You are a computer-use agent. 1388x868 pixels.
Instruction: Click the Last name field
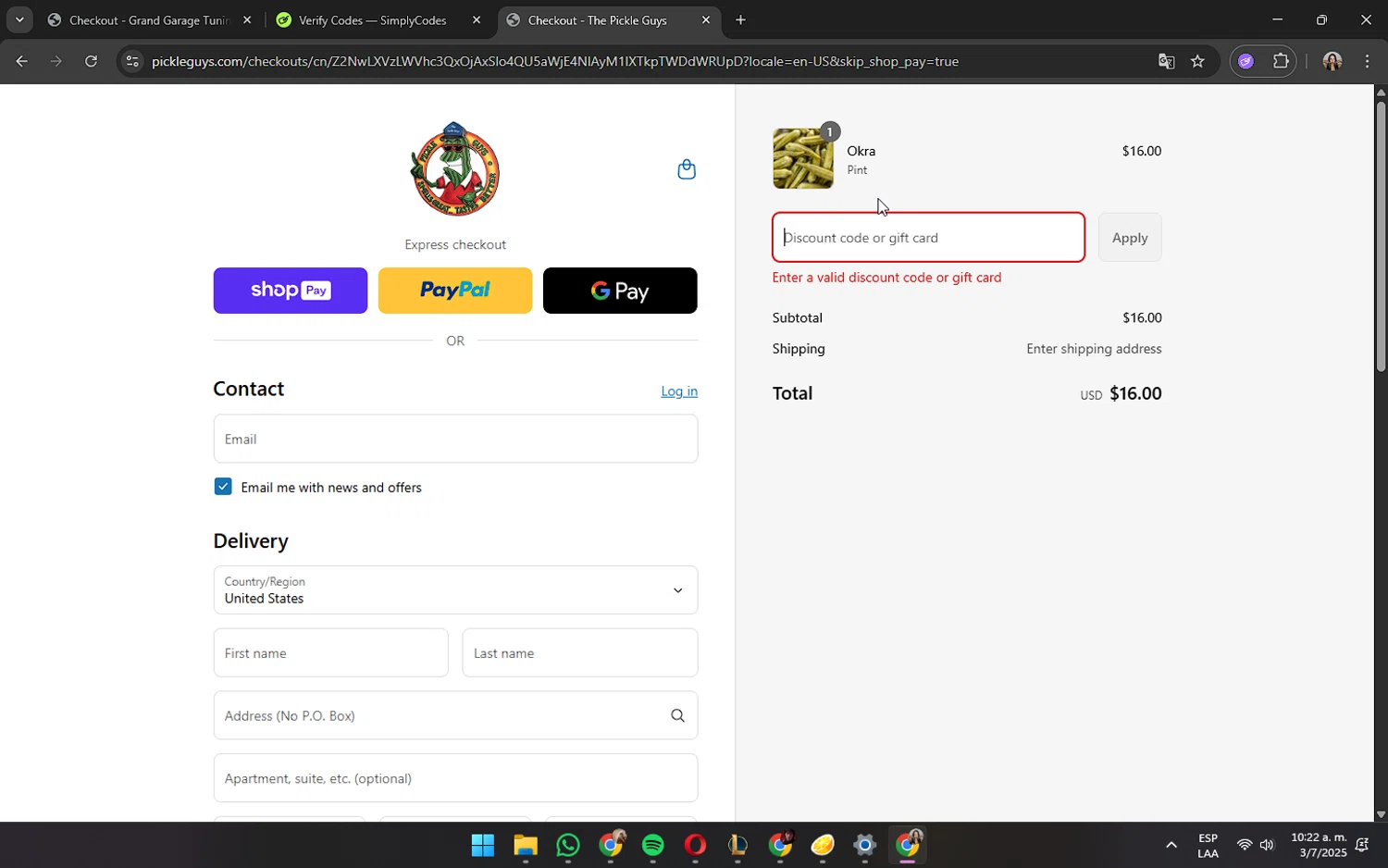(x=580, y=653)
